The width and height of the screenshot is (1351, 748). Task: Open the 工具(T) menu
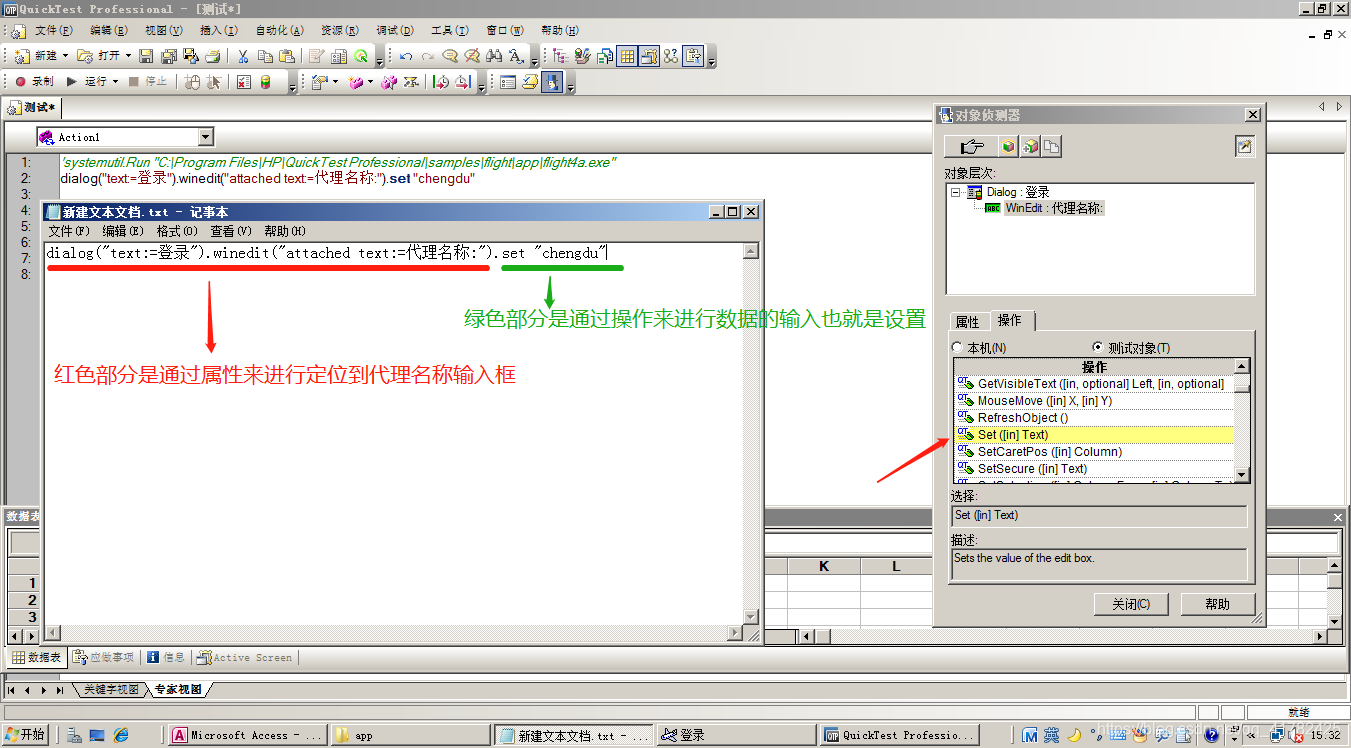pyautogui.click(x=449, y=31)
